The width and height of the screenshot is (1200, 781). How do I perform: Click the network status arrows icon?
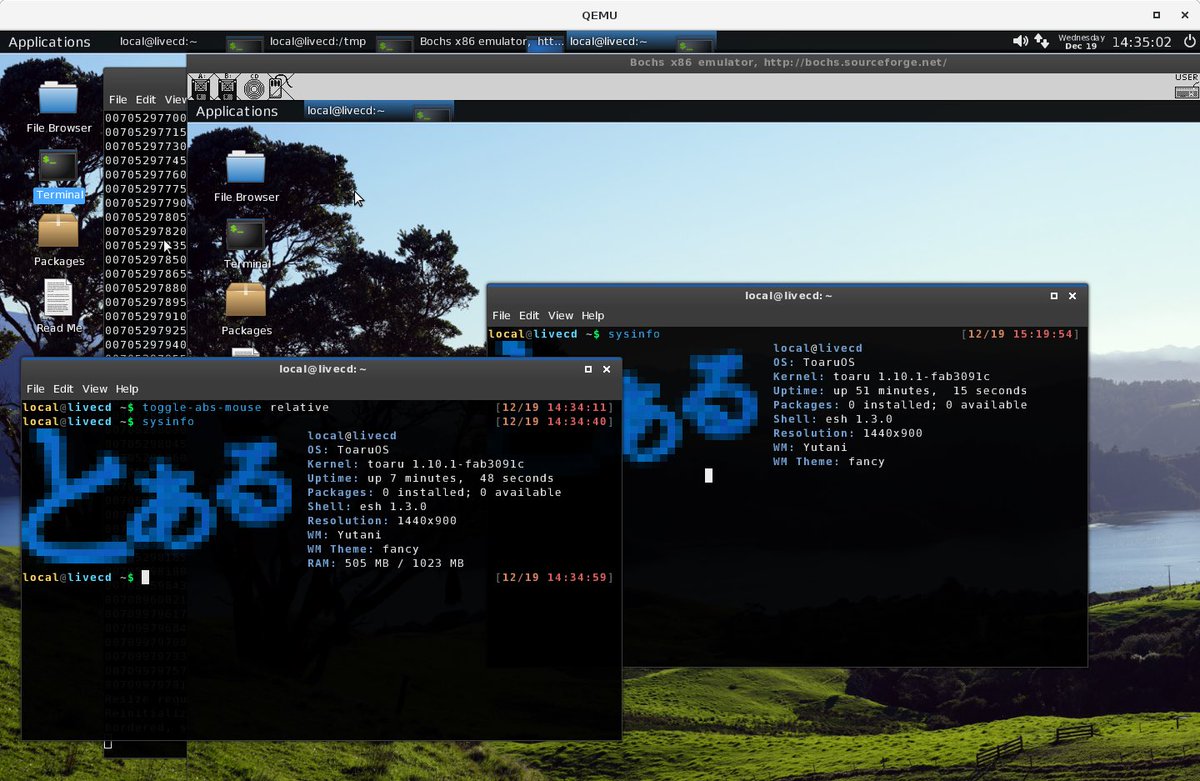(1042, 42)
